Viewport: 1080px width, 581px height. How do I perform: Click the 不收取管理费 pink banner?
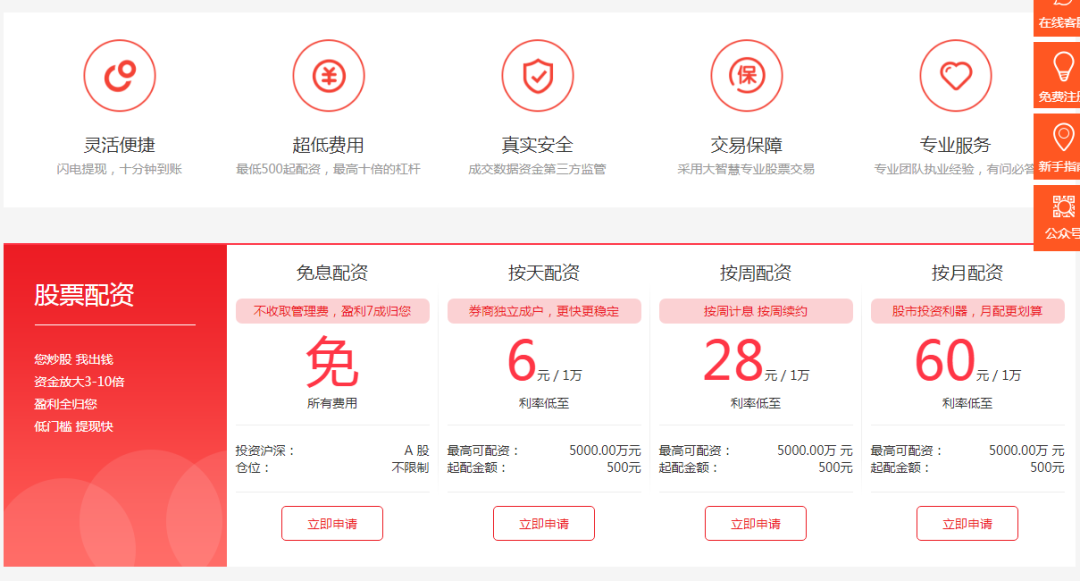pos(332,311)
